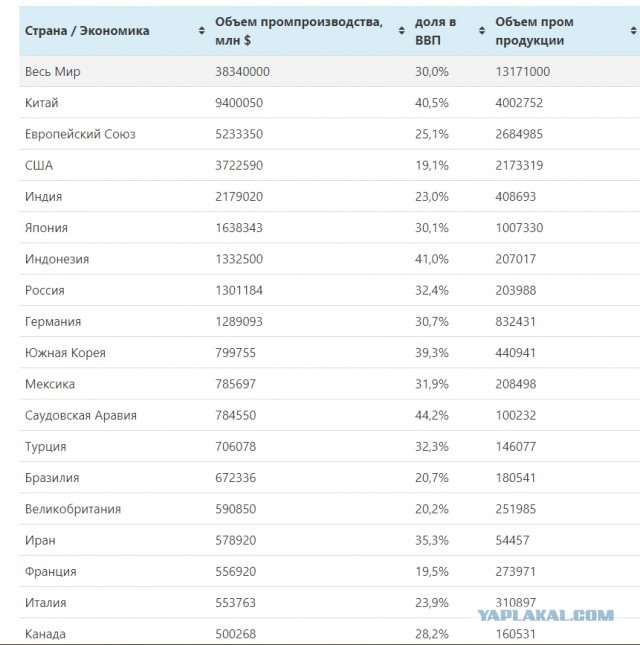Sort by Объем пром продукции column arrows
This screenshot has height=645, width=640.
[x=633, y=31]
